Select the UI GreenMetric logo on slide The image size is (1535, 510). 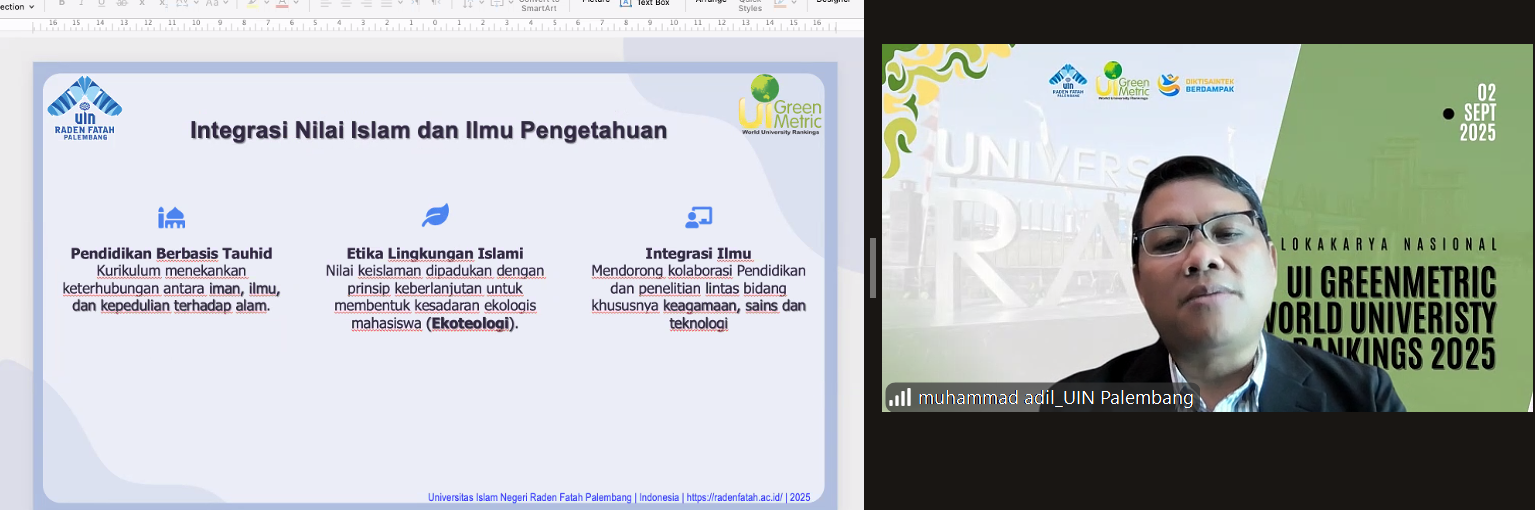coord(780,104)
